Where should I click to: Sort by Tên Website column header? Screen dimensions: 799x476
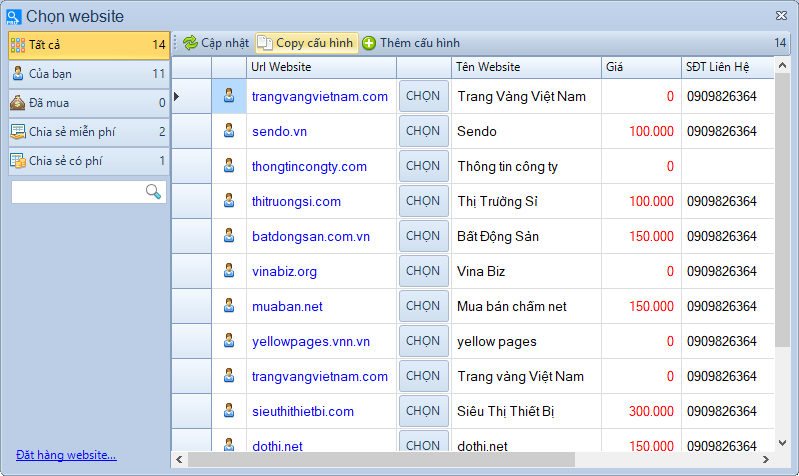pos(526,67)
